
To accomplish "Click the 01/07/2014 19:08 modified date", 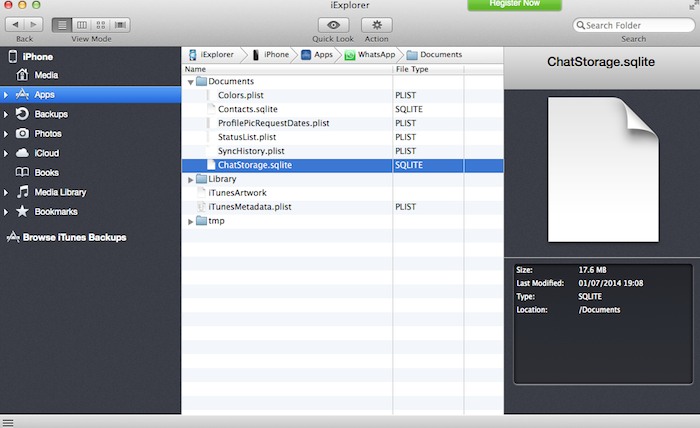I will coord(611,283).
